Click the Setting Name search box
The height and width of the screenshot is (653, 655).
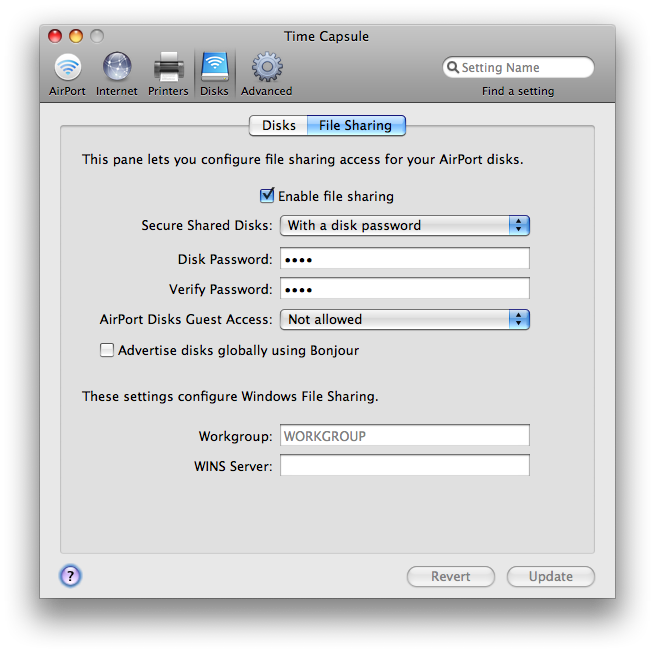point(518,67)
